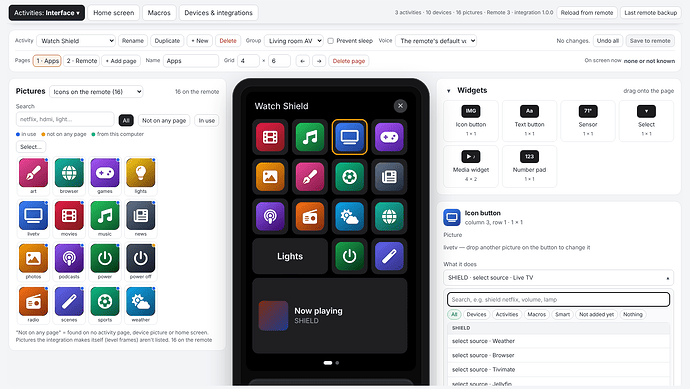
Task: Tap the green music icon on the remote
Action: pos(310,137)
